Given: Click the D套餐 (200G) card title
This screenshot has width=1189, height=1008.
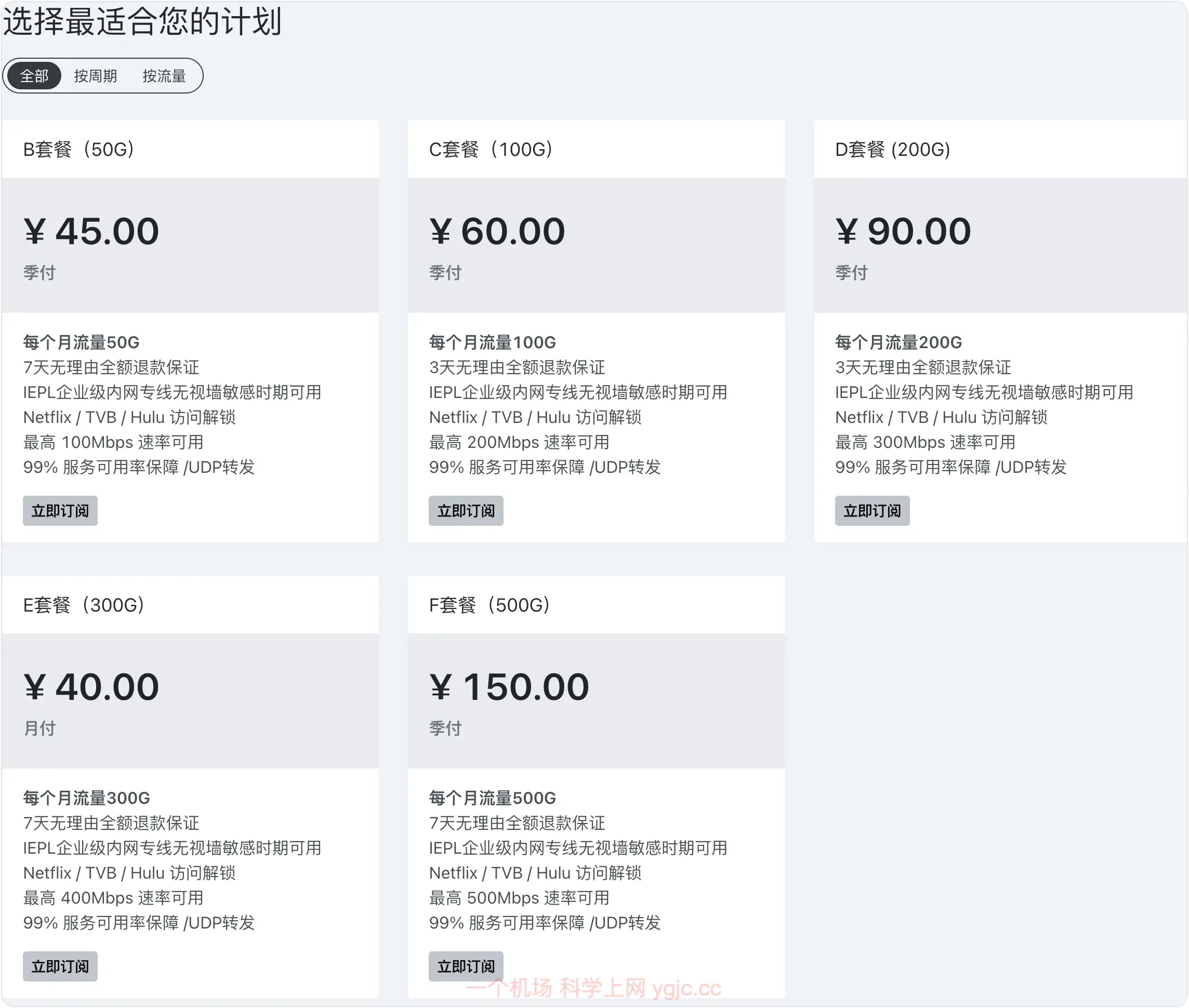Looking at the screenshot, I should (x=892, y=149).
